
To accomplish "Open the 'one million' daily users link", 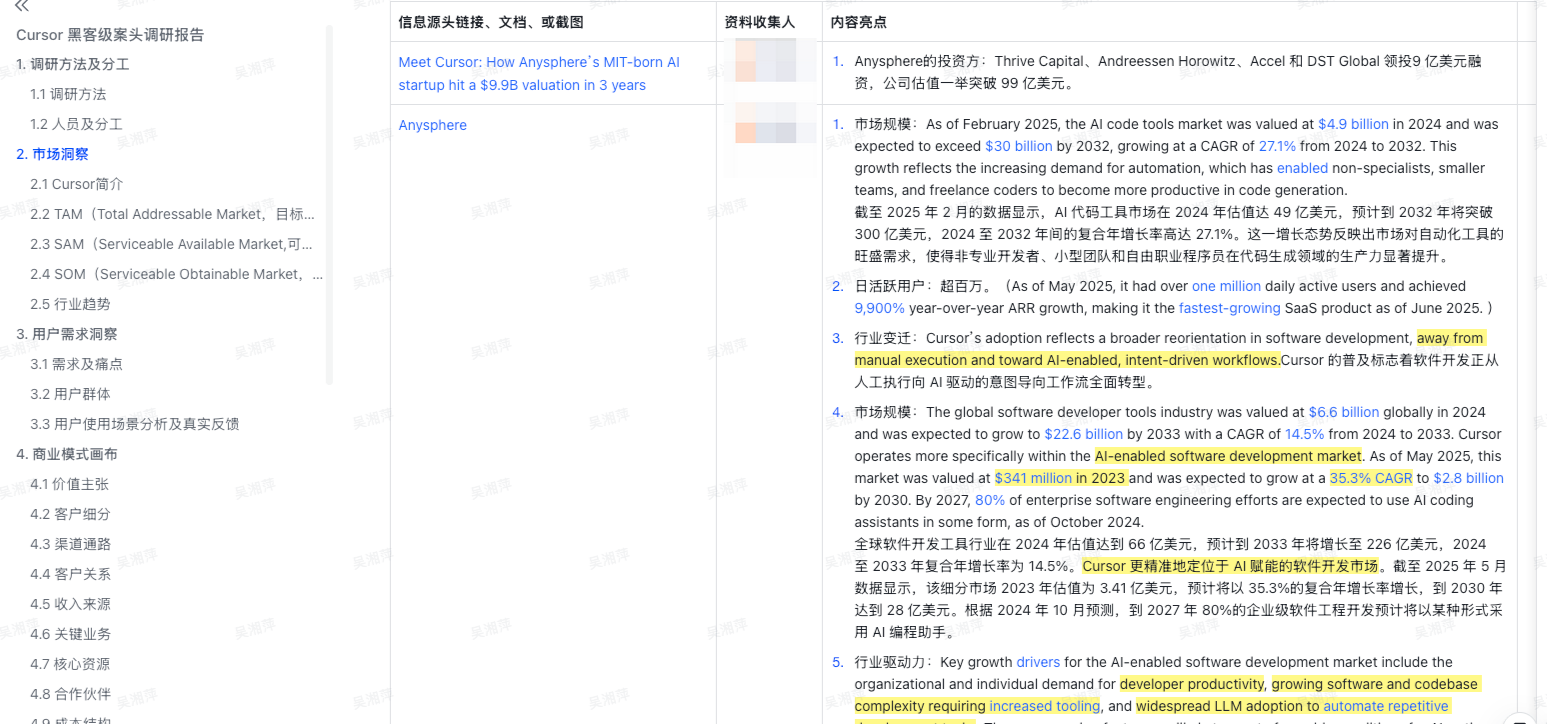I will (1226, 286).
